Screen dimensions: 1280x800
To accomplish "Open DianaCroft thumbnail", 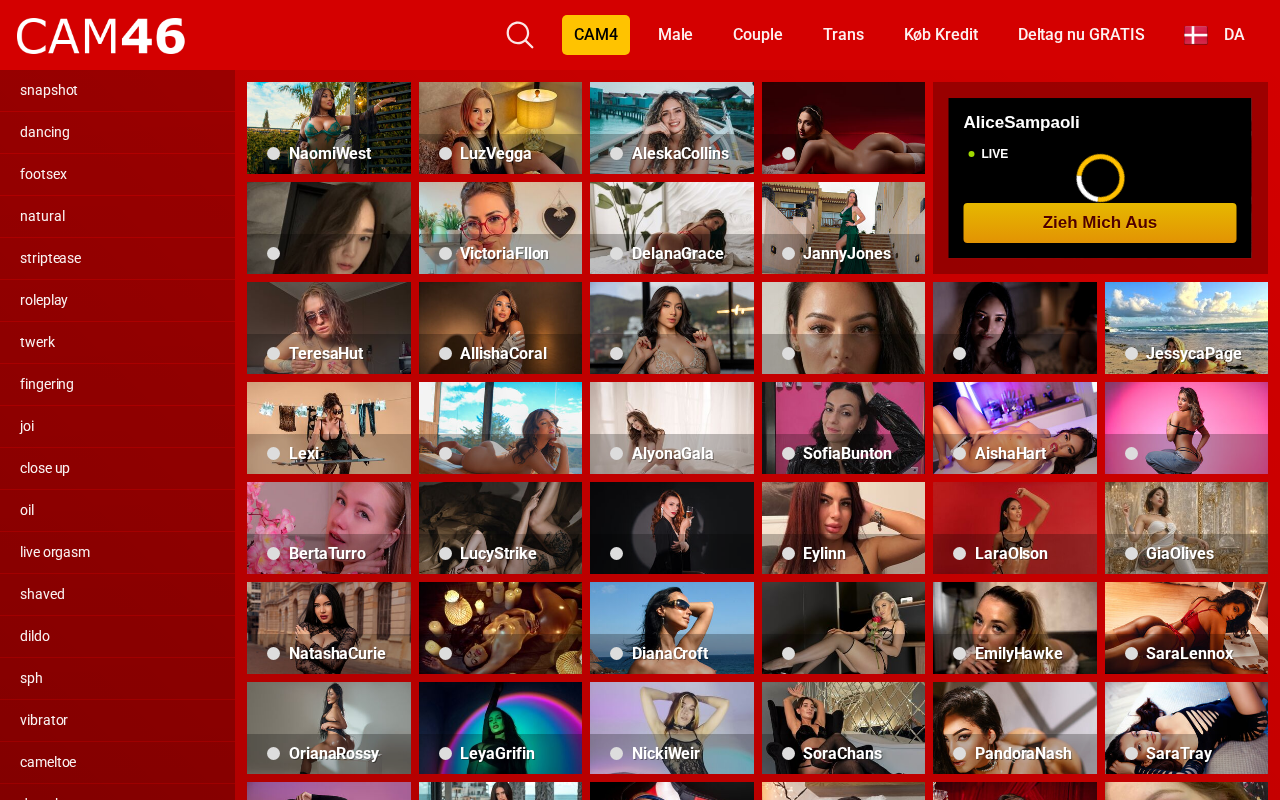I will [x=672, y=628].
